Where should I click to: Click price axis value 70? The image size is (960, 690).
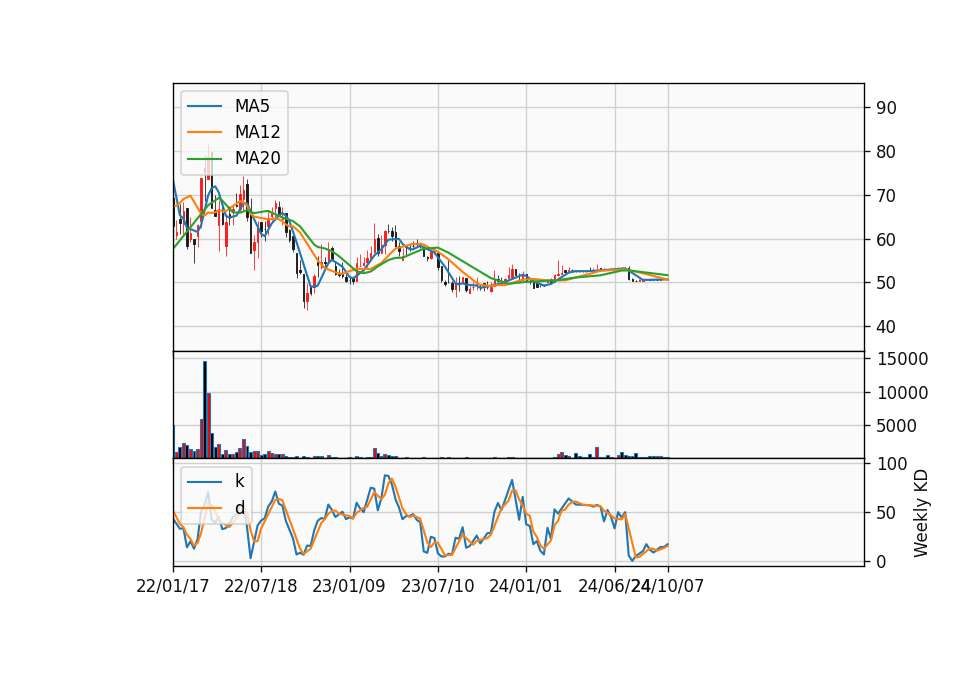point(887,196)
